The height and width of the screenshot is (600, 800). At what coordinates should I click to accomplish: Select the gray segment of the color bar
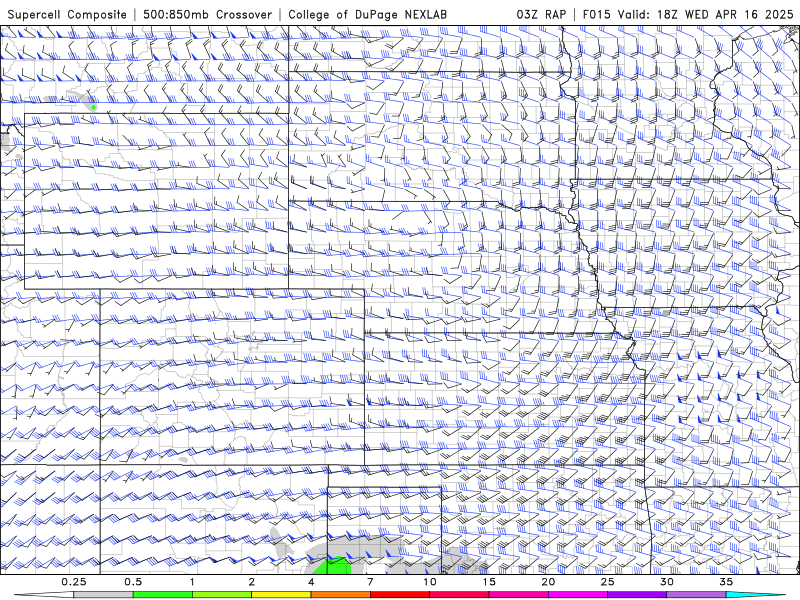104,595
